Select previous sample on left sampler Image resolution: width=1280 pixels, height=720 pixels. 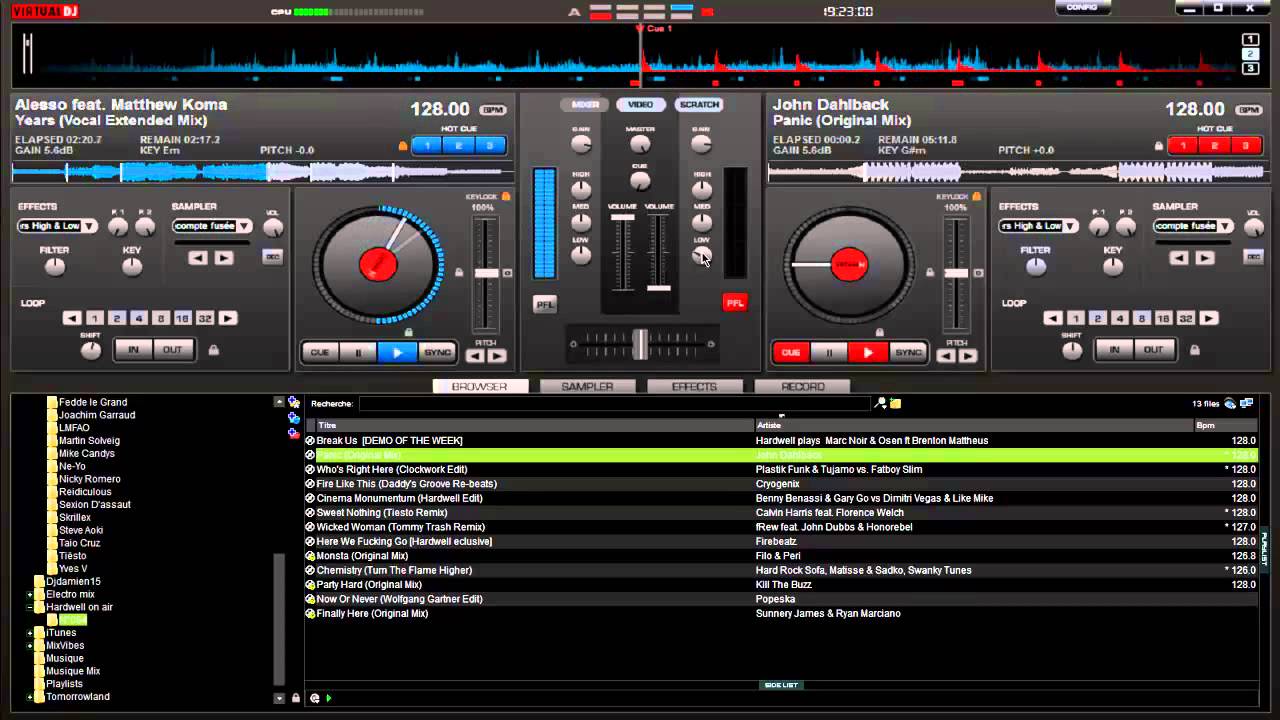pyautogui.click(x=198, y=257)
